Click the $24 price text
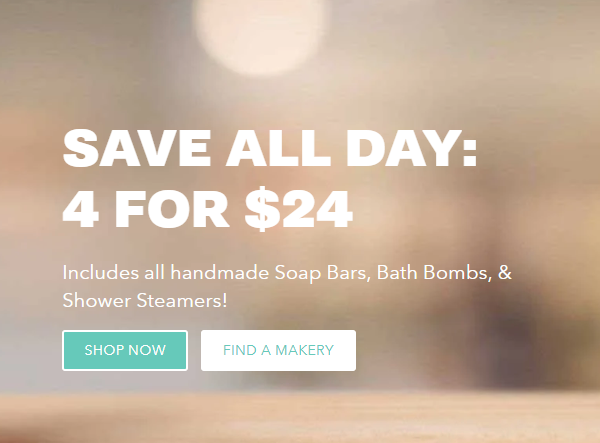Viewport: 600px width, 443px height. (298, 209)
